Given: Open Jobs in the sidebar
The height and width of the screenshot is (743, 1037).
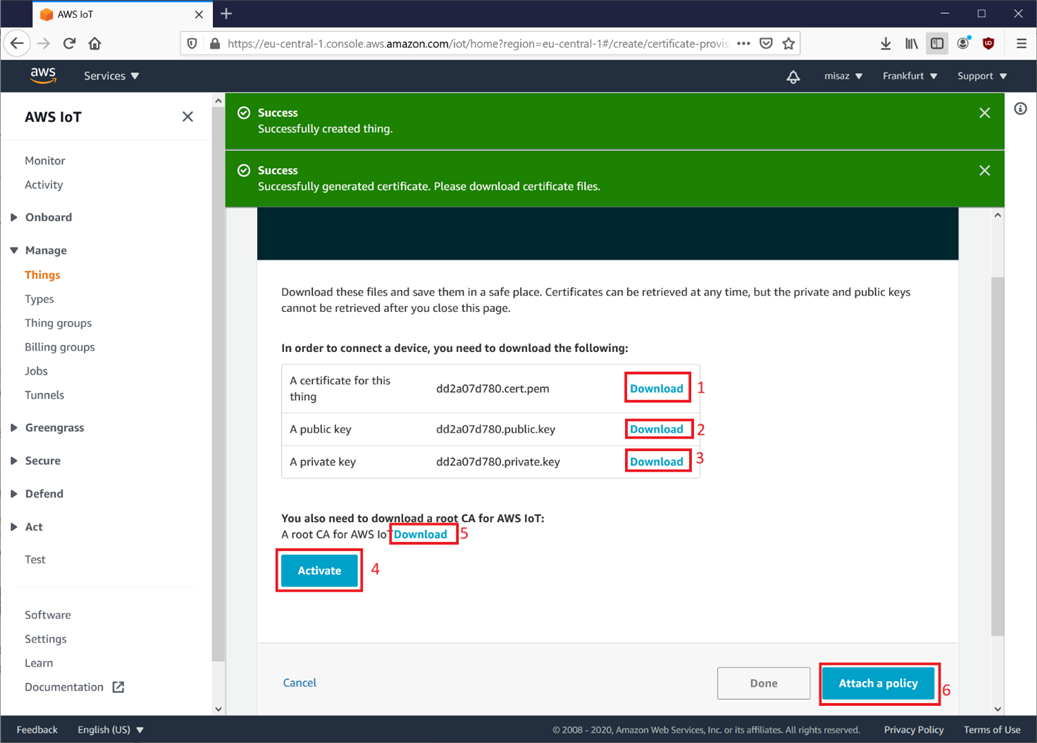Looking at the screenshot, I should point(36,371).
